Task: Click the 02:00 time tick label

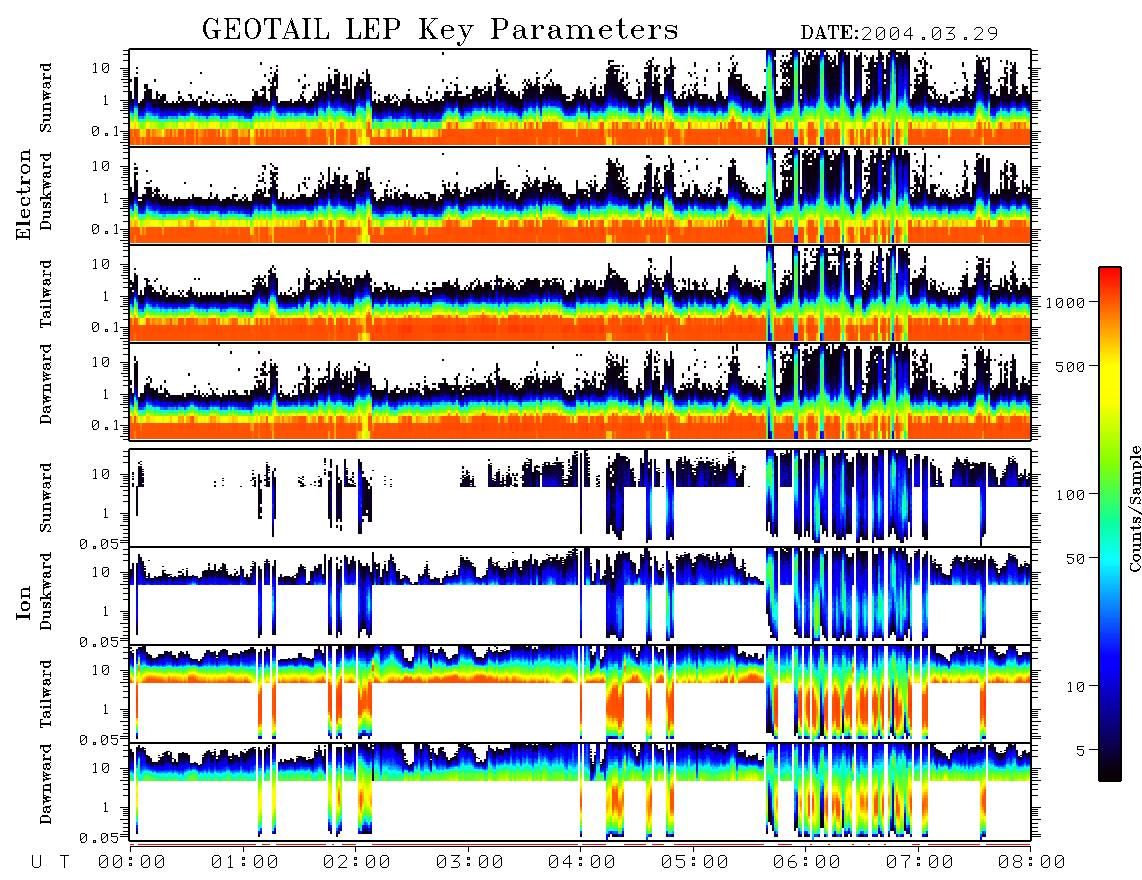Action: click(x=357, y=863)
